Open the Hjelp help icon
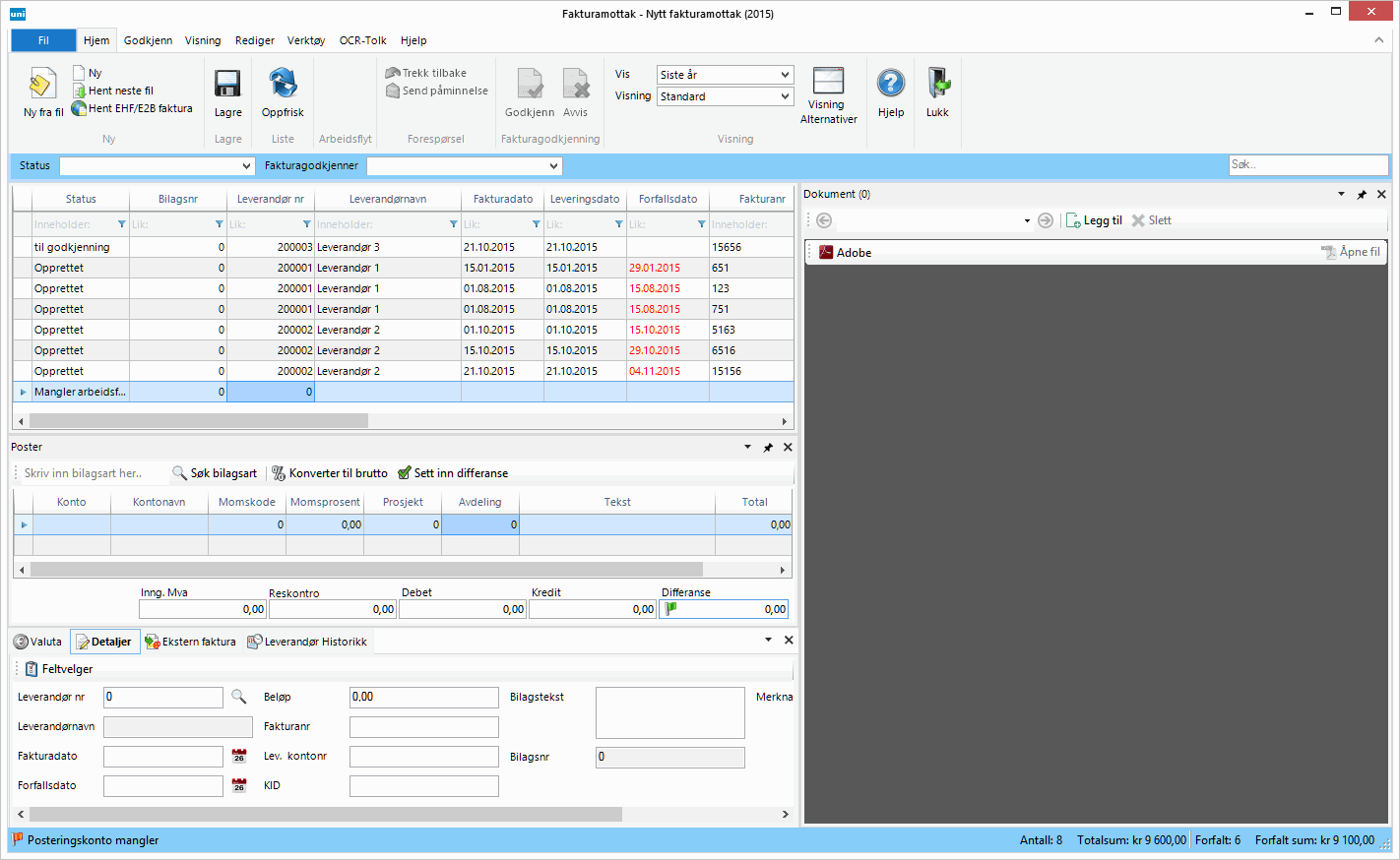The height and width of the screenshot is (860, 1400). [x=890, y=85]
